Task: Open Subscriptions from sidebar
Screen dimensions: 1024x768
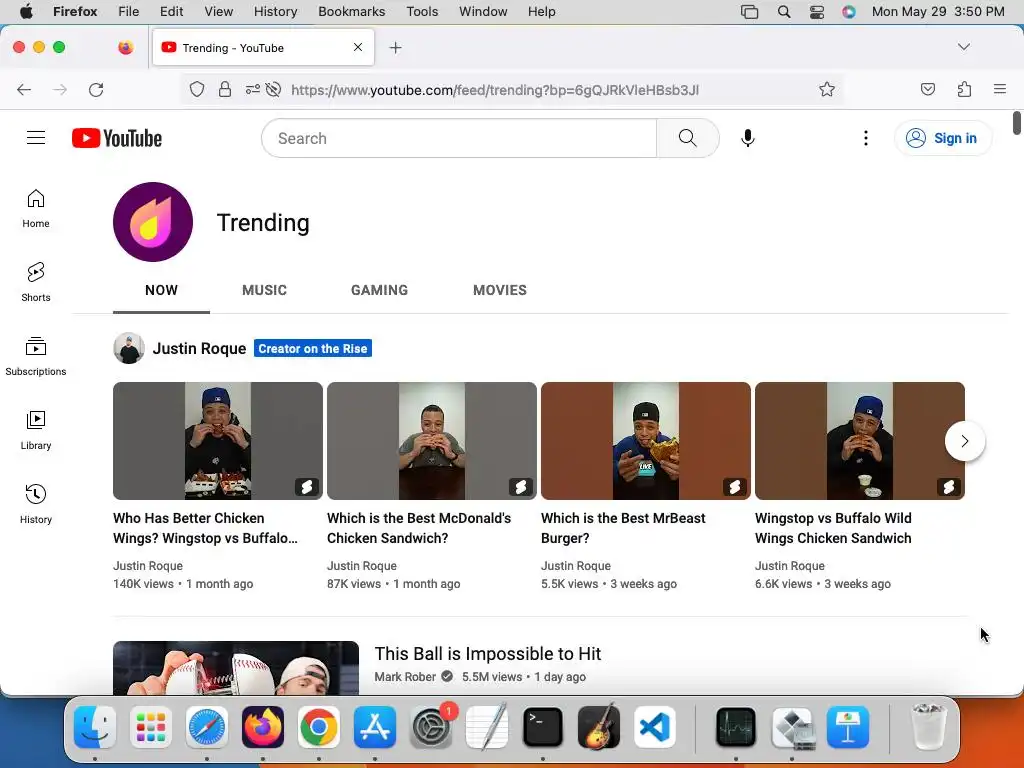Action: pyautogui.click(x=36, y=356)
